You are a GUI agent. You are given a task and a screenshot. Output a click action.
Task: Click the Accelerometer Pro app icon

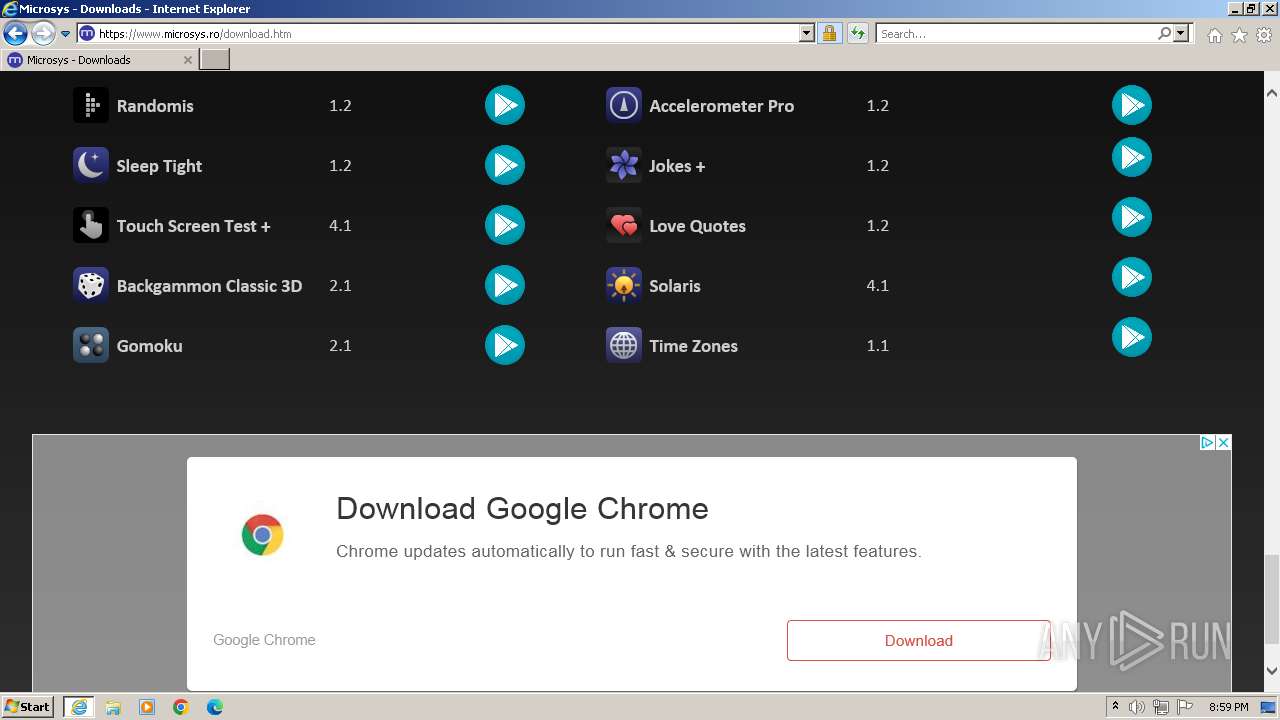(x=624, y=105)
